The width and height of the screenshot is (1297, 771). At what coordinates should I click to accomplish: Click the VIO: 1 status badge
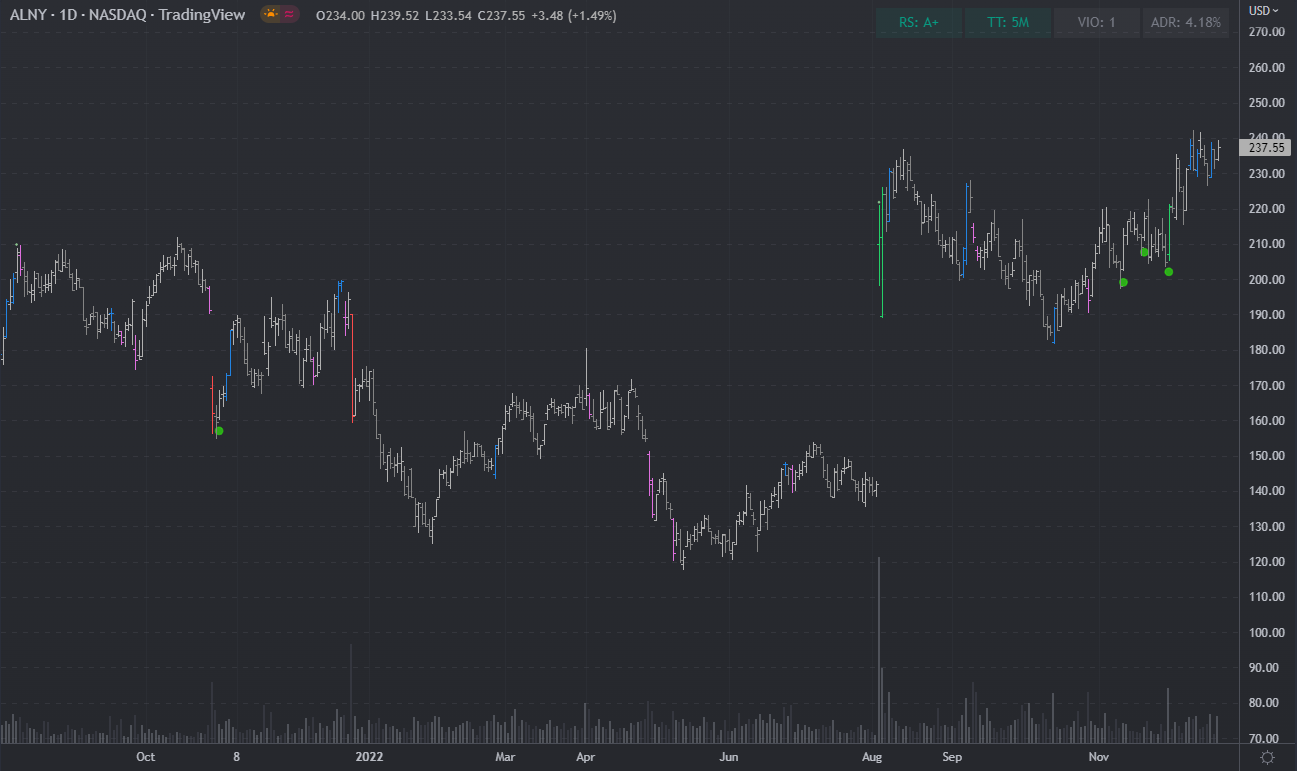click(x=1096, y=22)
